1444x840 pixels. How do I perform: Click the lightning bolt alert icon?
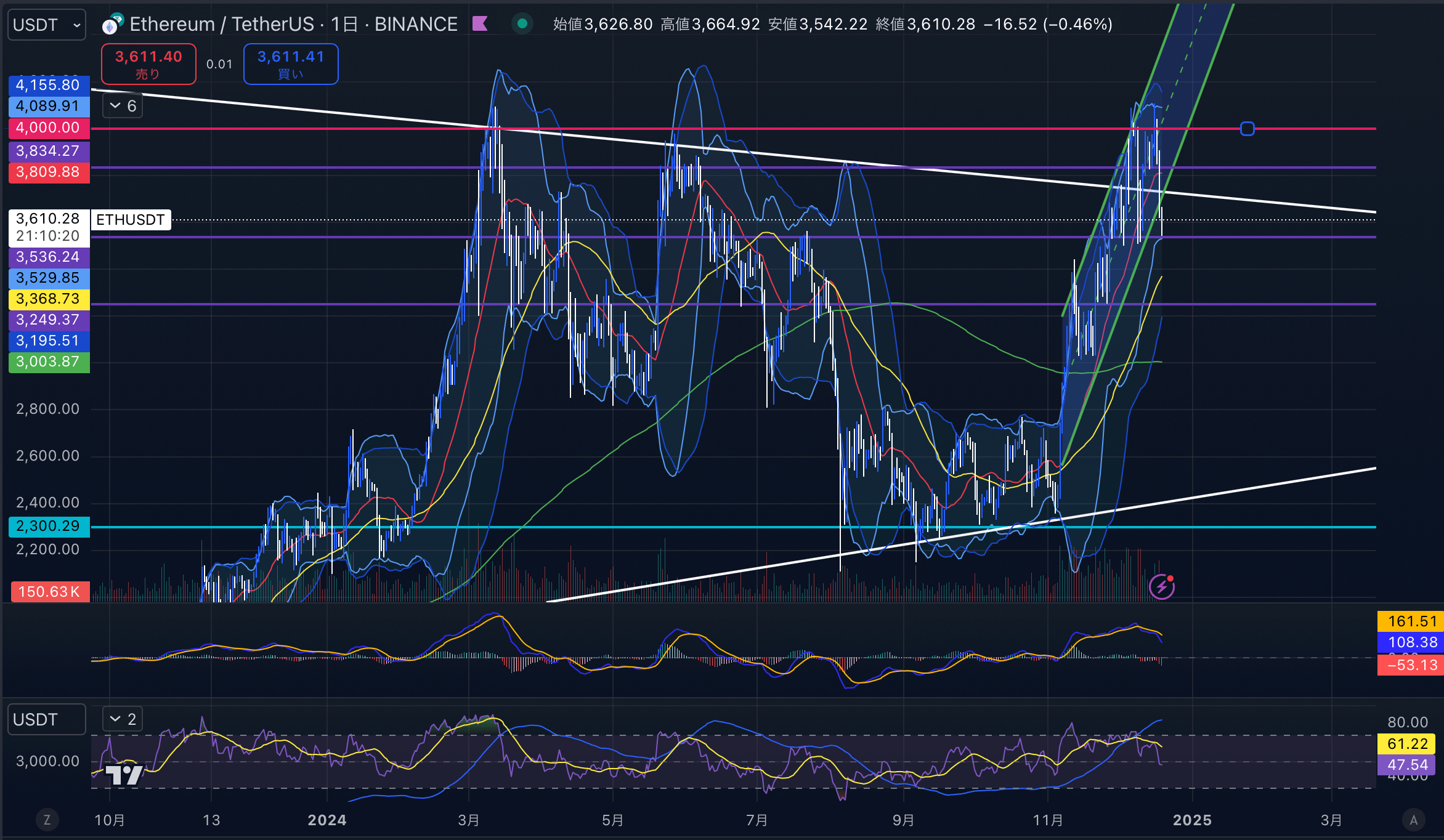point(1162,586)
